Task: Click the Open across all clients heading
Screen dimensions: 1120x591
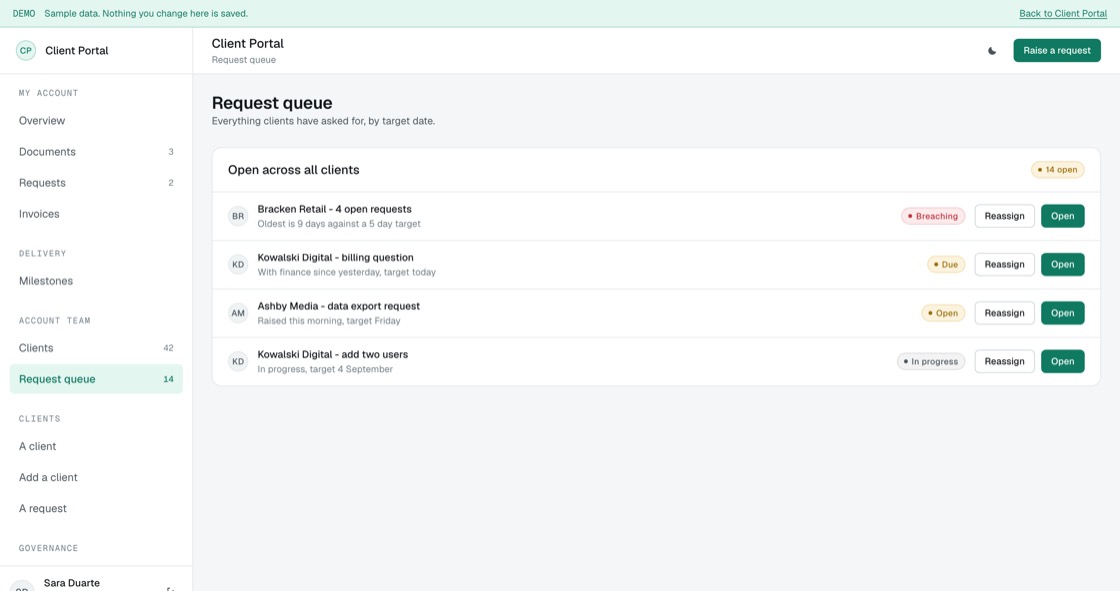Action: [294, 170]
